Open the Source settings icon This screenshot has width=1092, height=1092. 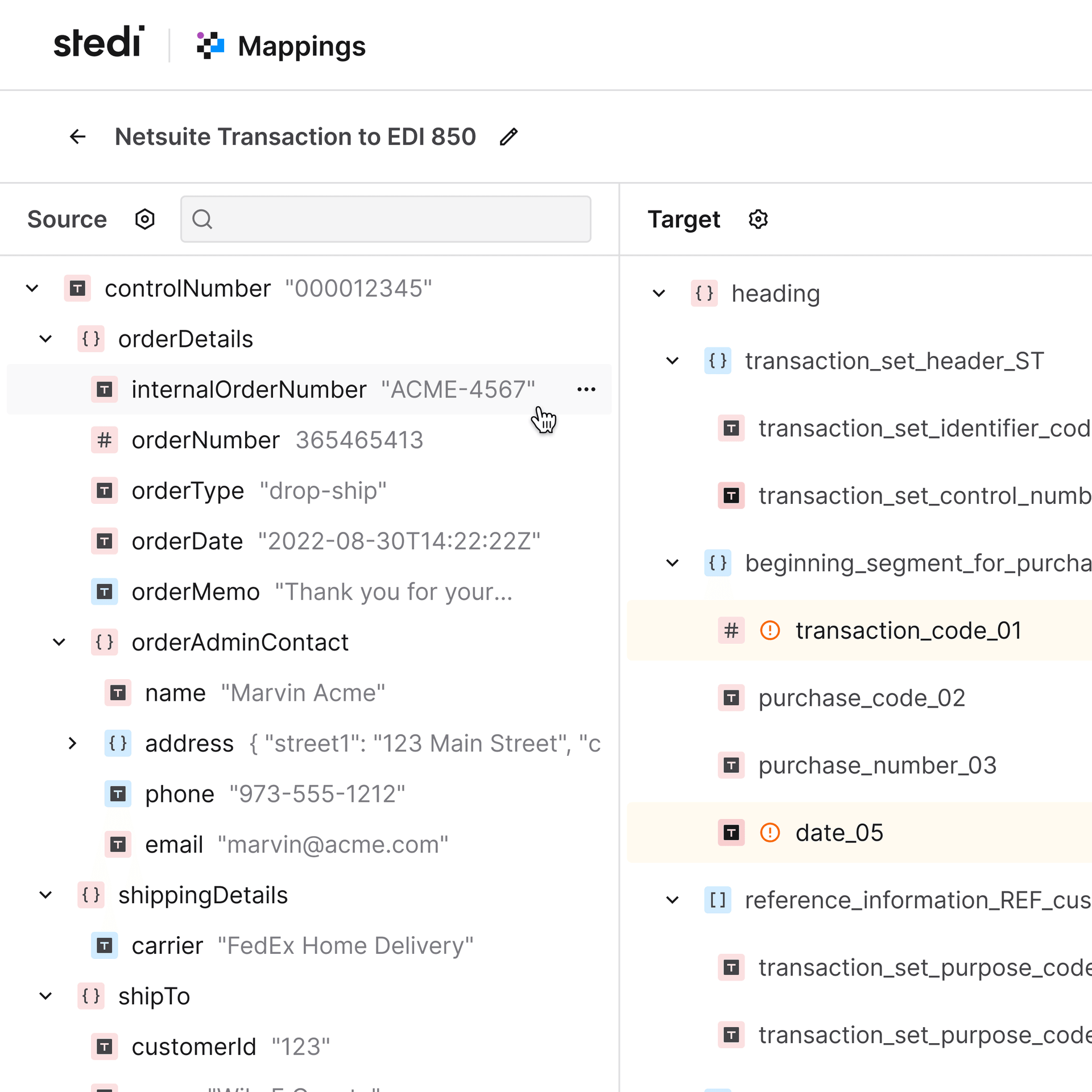click(145, 219)
